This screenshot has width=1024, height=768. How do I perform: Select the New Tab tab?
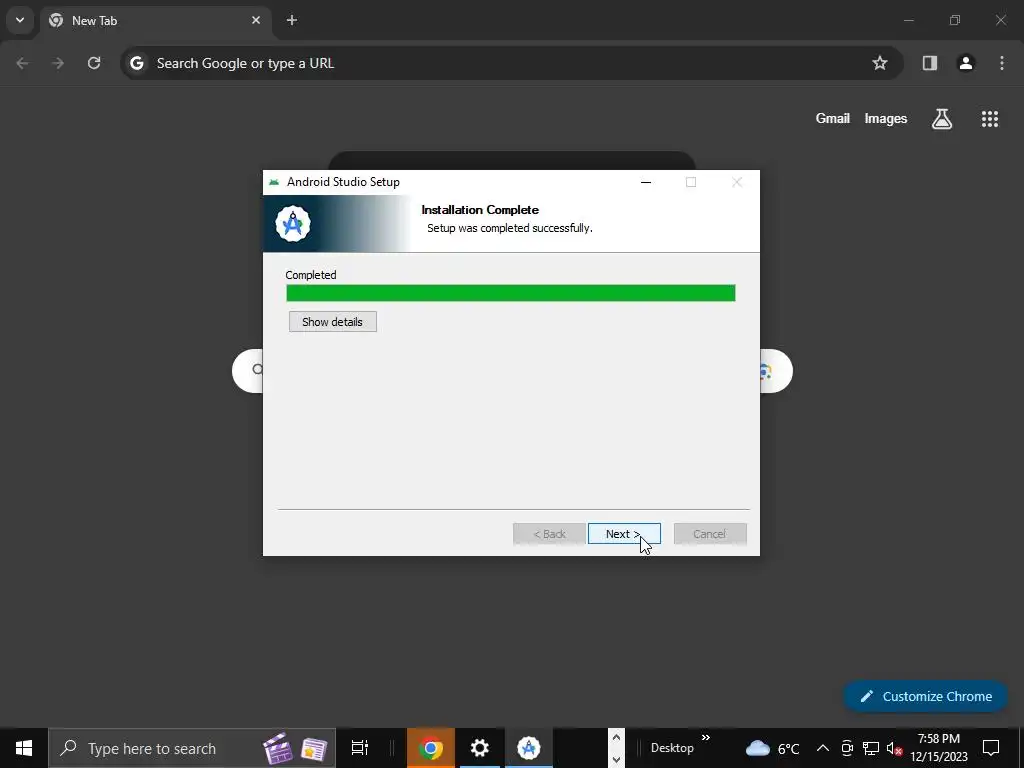coord(153,20)
